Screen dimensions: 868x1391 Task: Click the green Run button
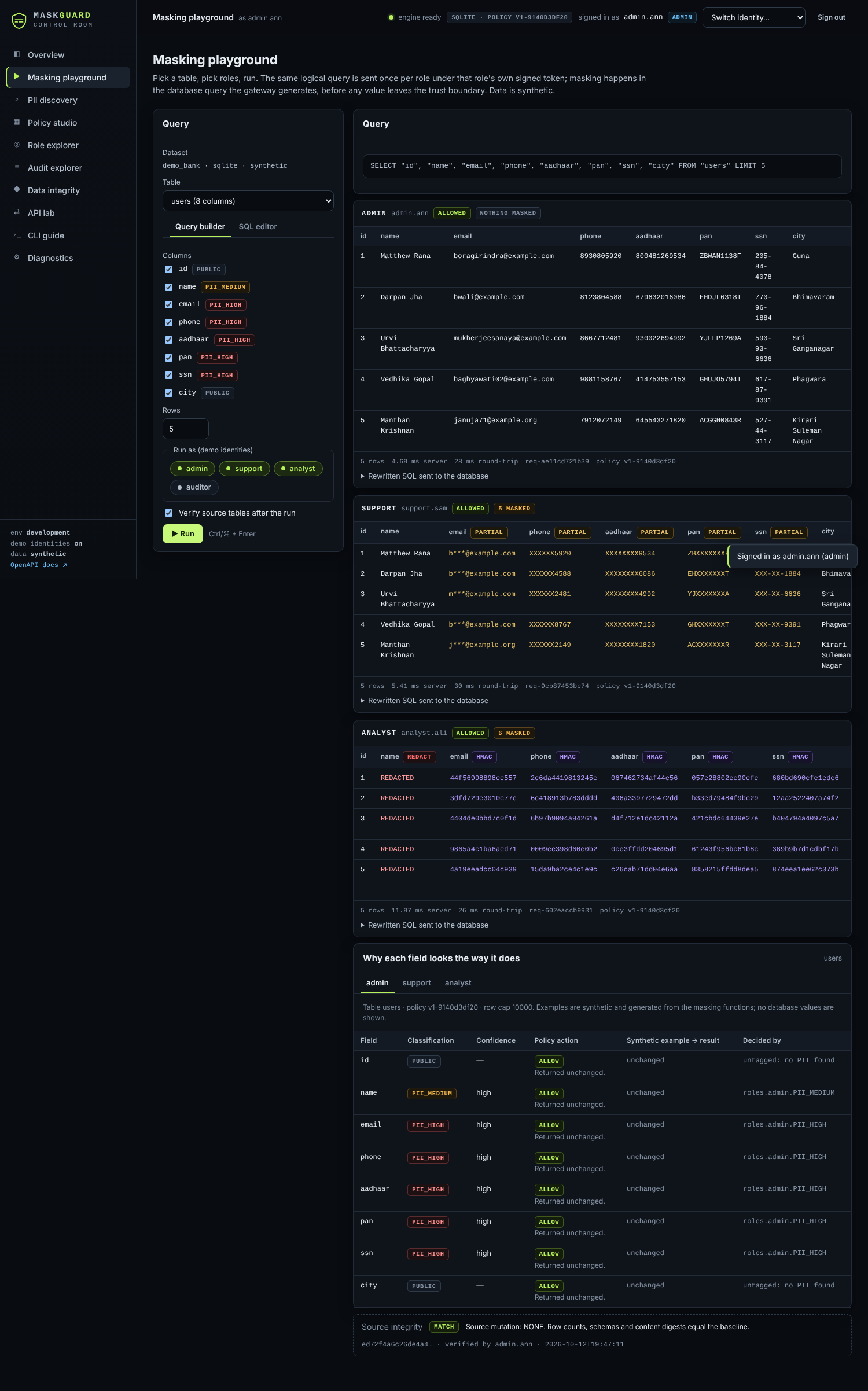pos(183,533)
